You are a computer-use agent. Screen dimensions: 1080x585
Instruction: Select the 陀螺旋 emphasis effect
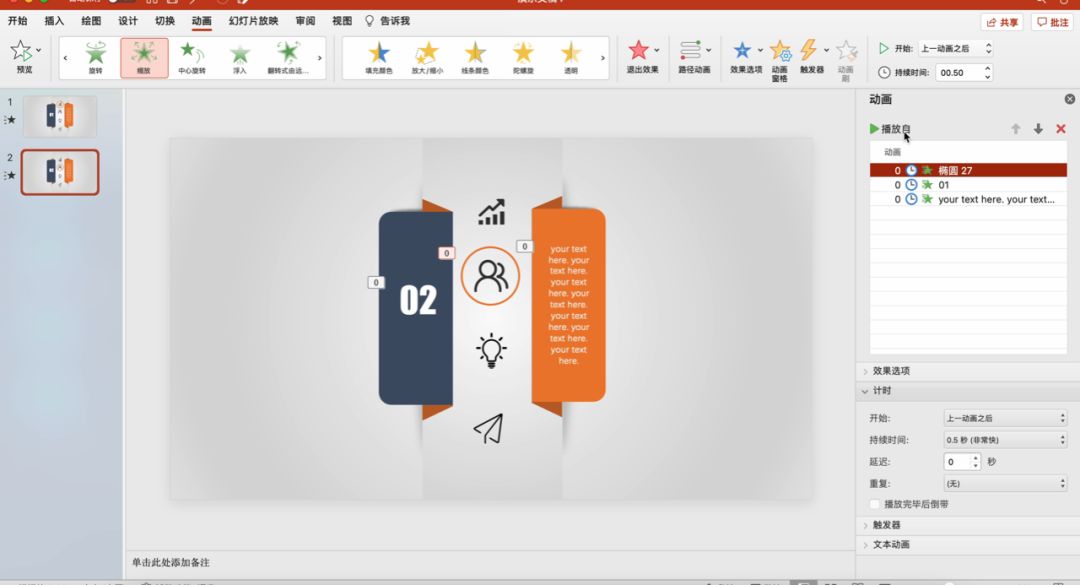[523, 57]
